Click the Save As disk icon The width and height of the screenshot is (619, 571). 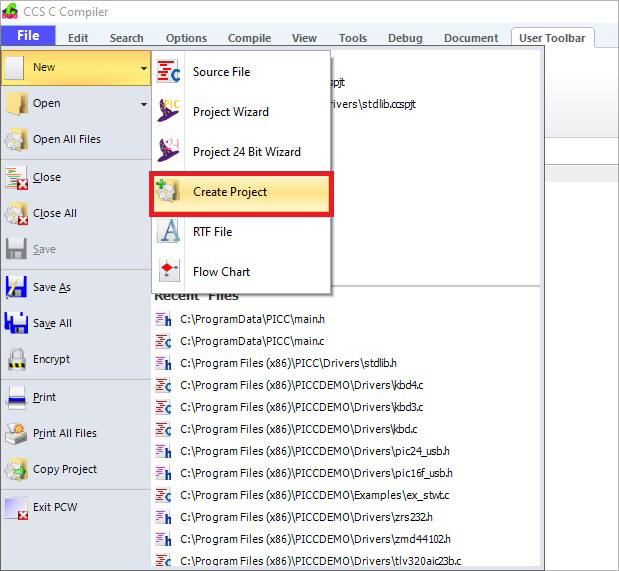[17, 287]
